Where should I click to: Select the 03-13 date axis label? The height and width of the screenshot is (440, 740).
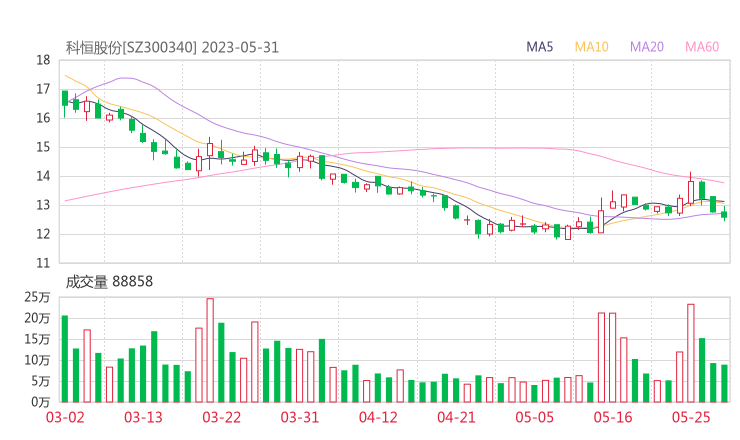(x=143, y=417)
